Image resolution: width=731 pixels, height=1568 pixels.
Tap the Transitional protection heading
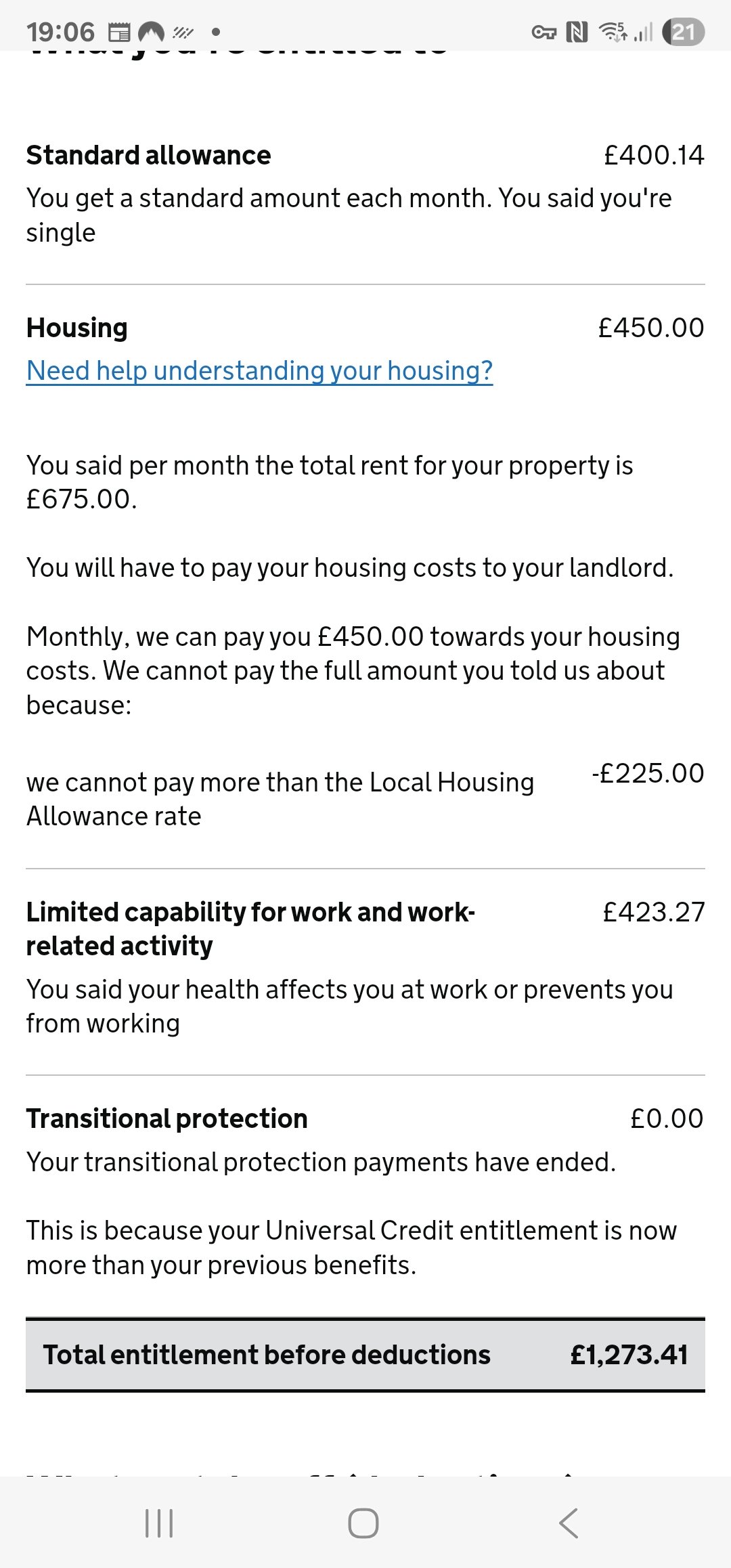[x=167, y=1118]
